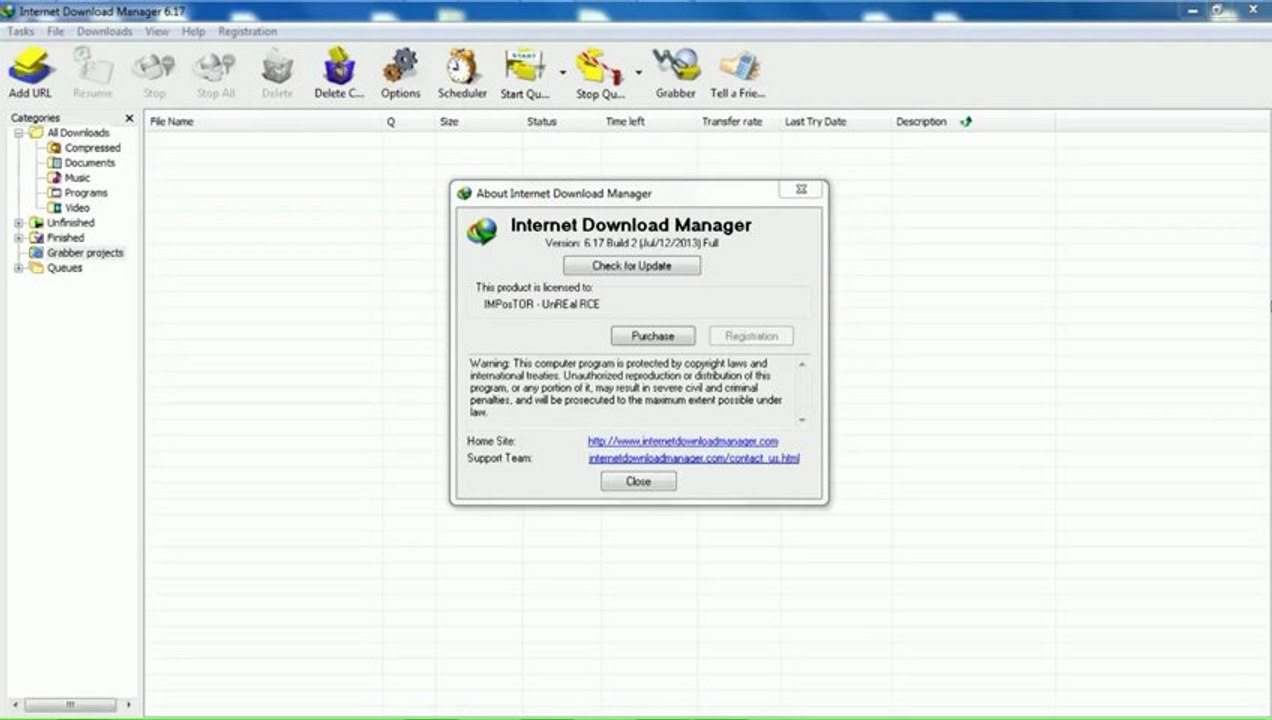
Task: Select Finished in the category tree
Action: pos(58,238)
